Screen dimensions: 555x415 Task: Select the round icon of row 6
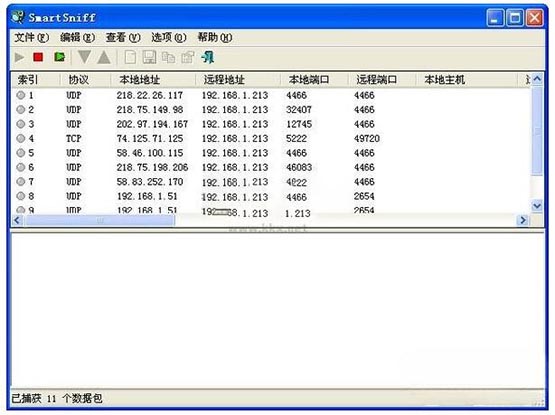point(21,167)
